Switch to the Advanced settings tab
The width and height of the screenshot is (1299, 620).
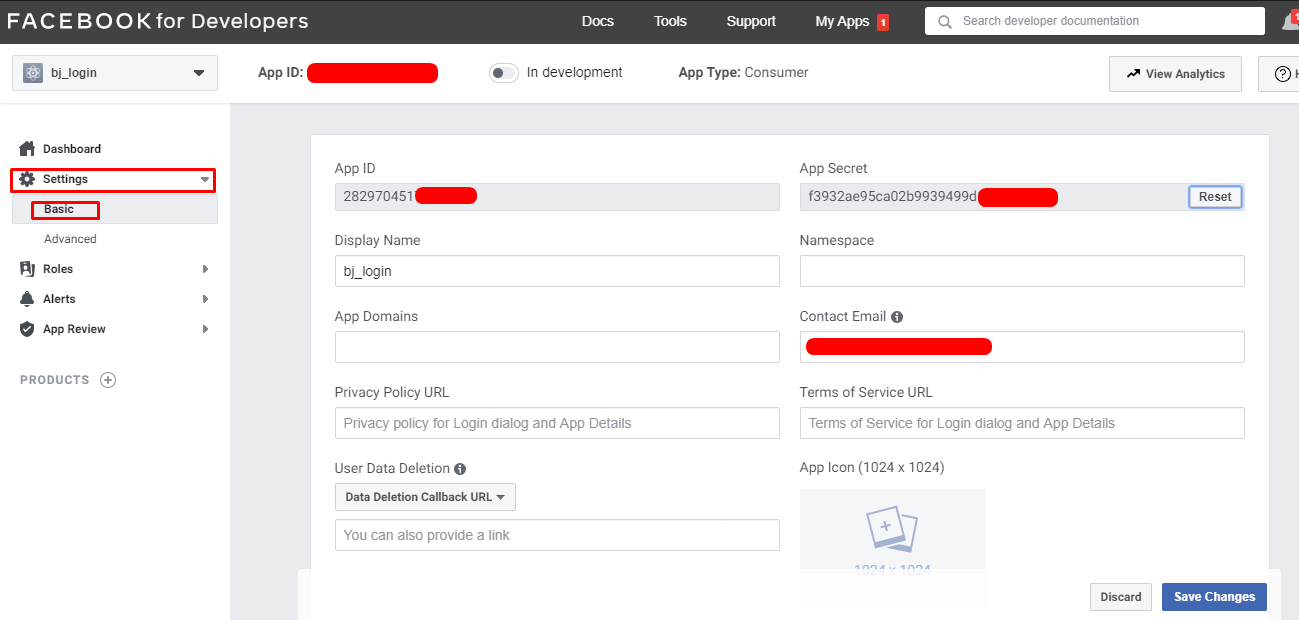point(70,238)
